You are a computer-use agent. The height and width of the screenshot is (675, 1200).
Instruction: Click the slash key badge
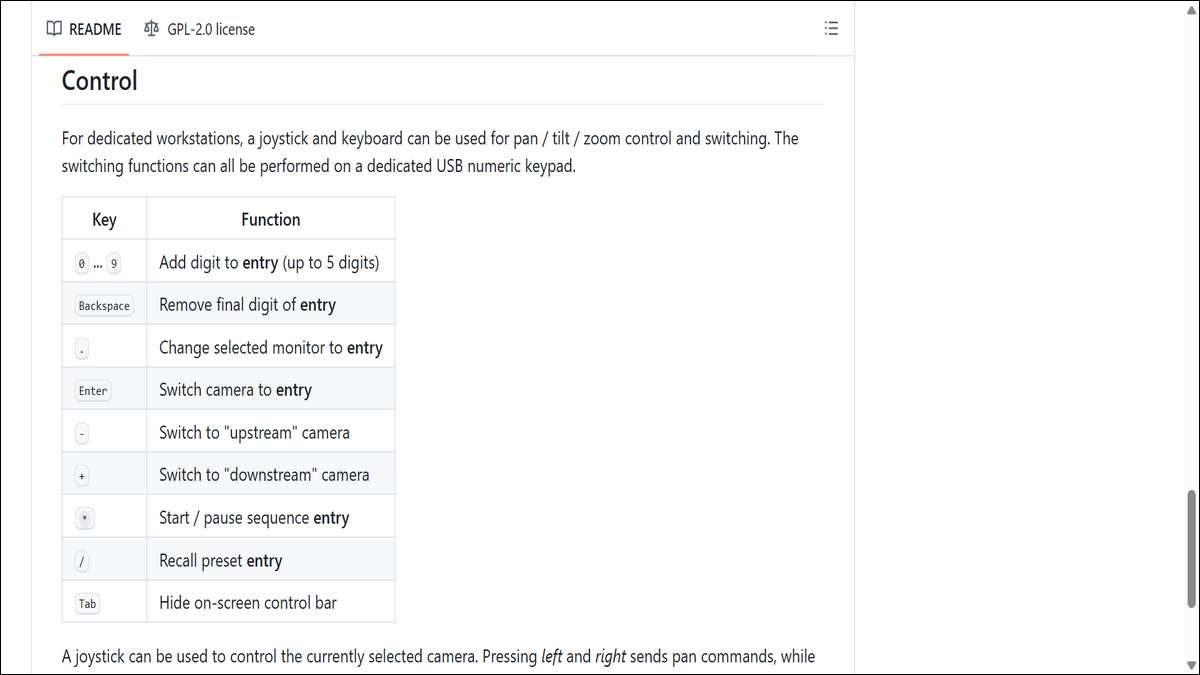click(82, 562)
